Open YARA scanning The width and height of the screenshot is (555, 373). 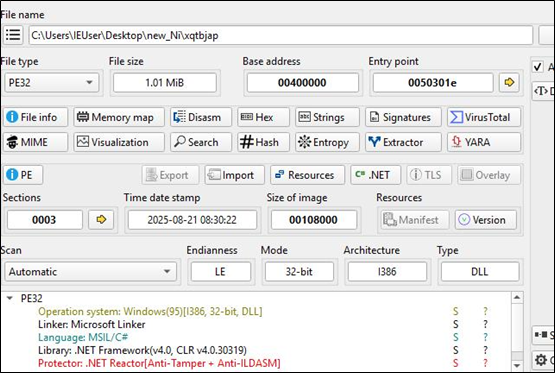coord(484,142)
